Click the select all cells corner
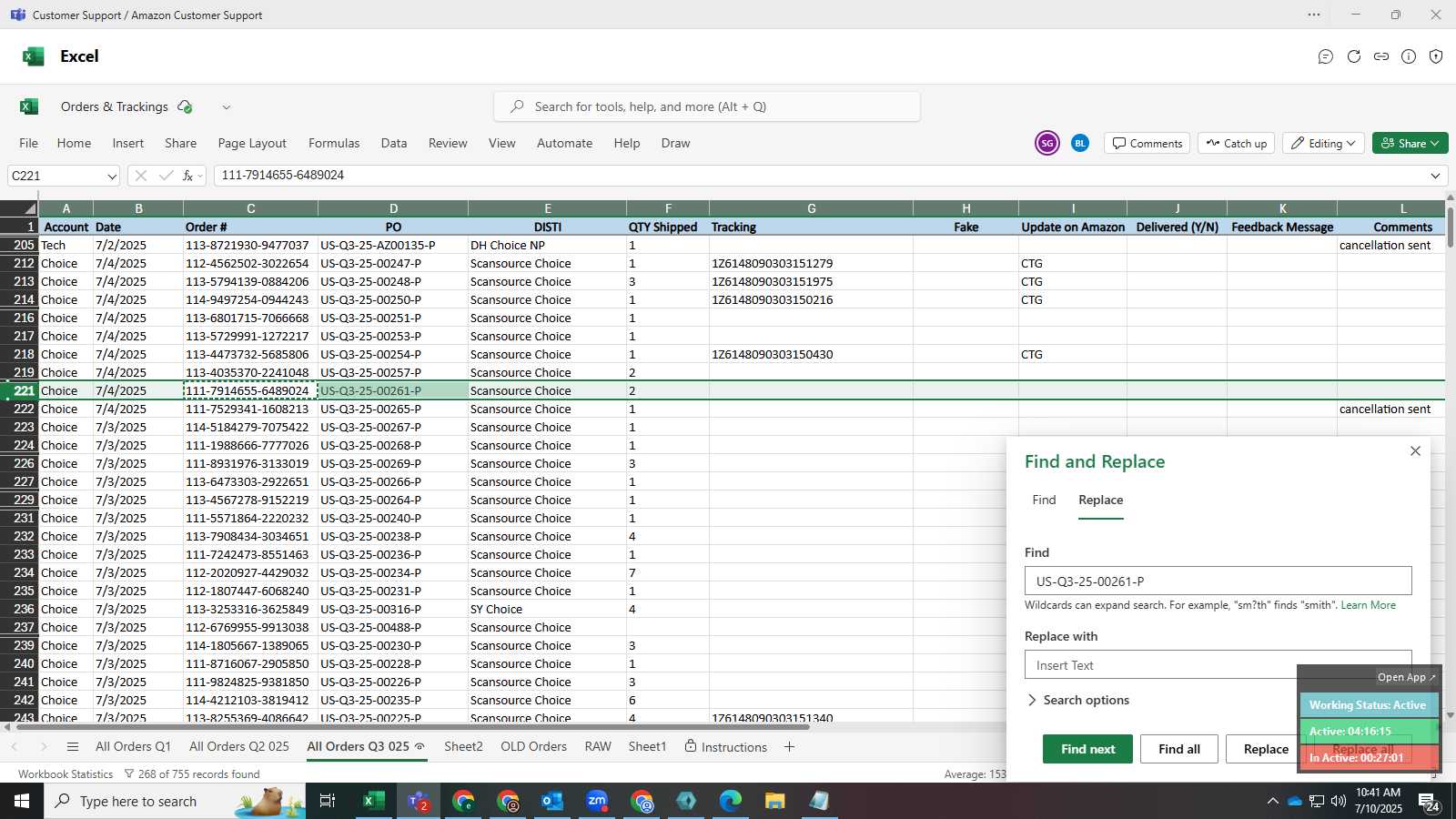This screenshot has width=1456, height=819. (x=19, y=208)
